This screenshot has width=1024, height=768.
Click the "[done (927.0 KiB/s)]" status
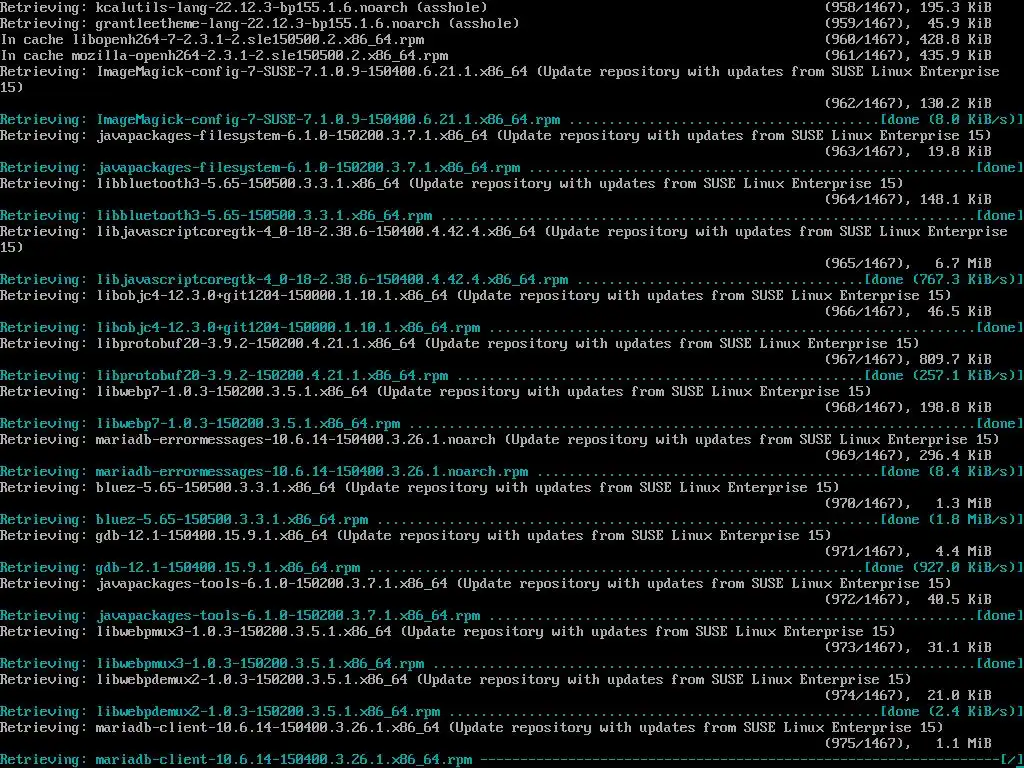tap(944, 568)
